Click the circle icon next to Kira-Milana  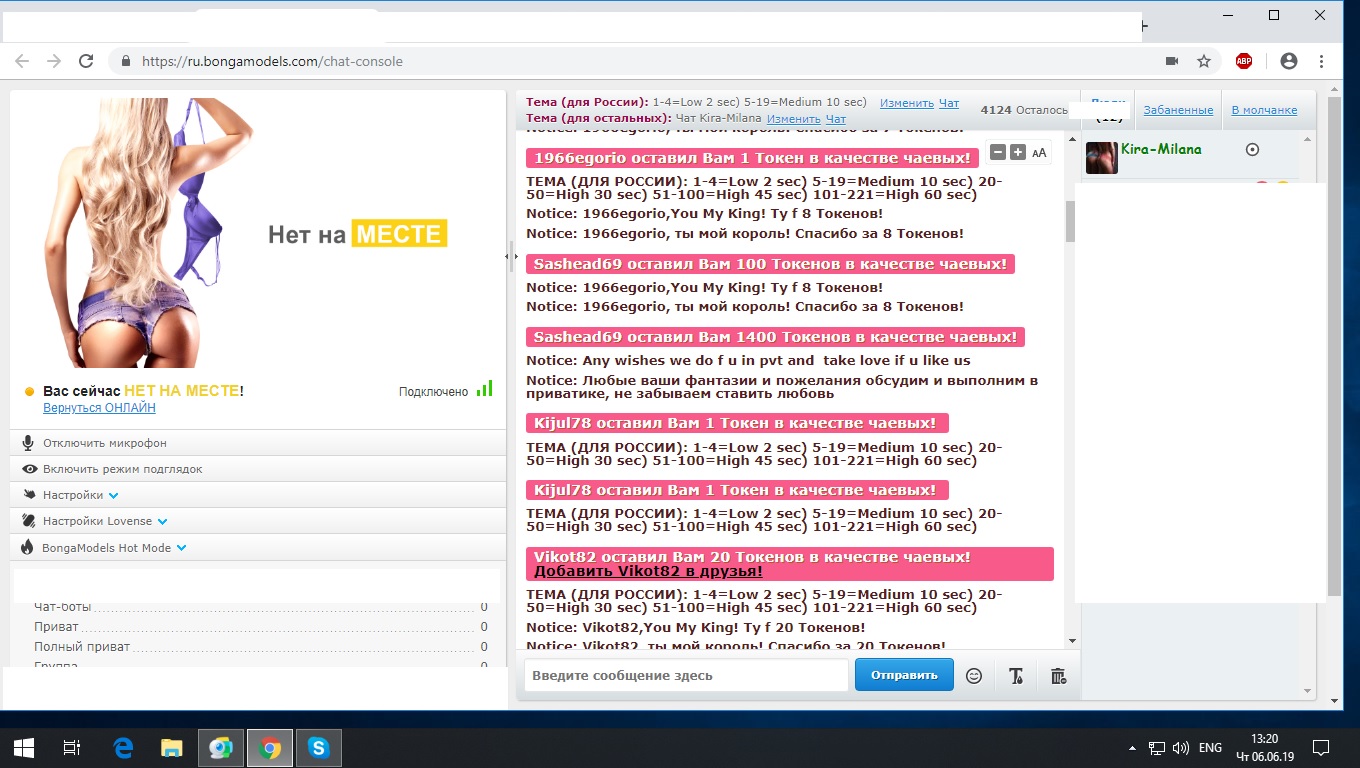tap(1252, 150)
